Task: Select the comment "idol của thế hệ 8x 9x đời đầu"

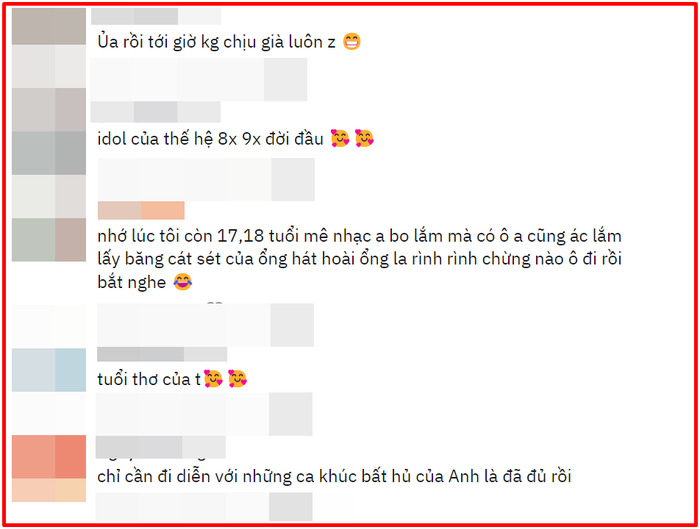Action: [210, 139]
